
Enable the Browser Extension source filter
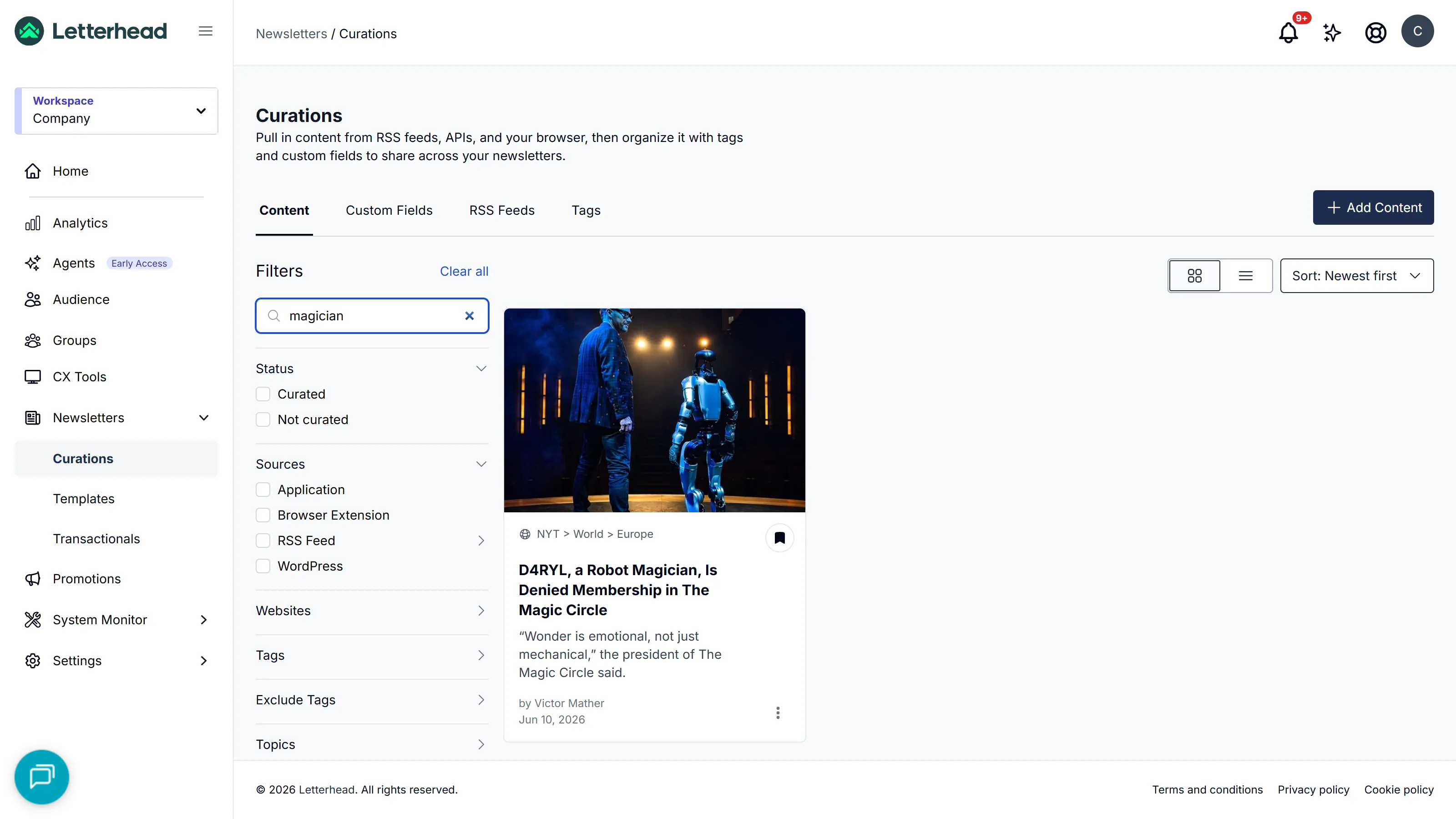click(263, 515)
